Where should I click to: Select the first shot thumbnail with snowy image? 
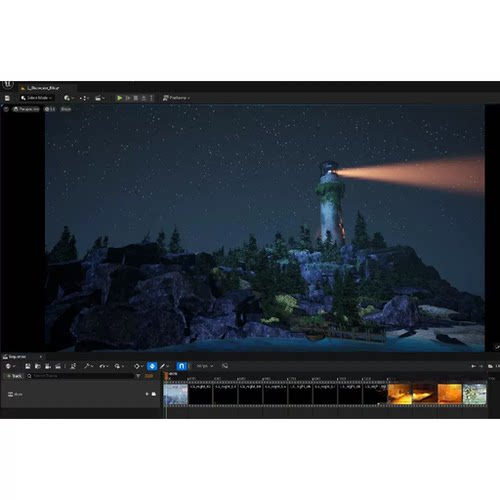176,394
